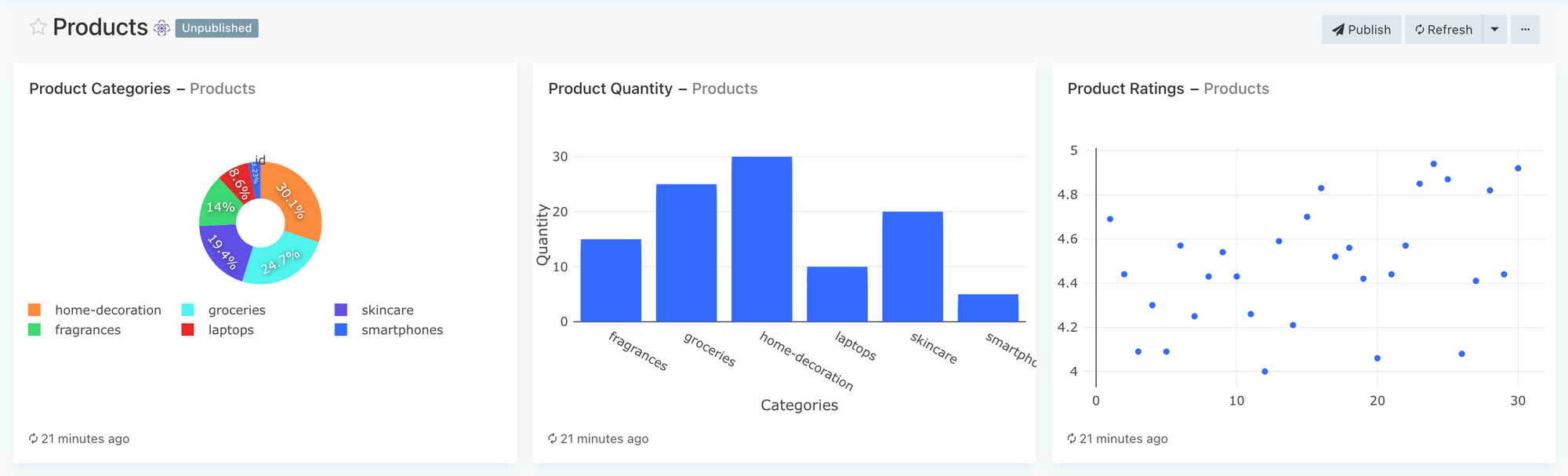
Task: Toggle home-decoration in the pie chart legend
Action: (107, 310)
